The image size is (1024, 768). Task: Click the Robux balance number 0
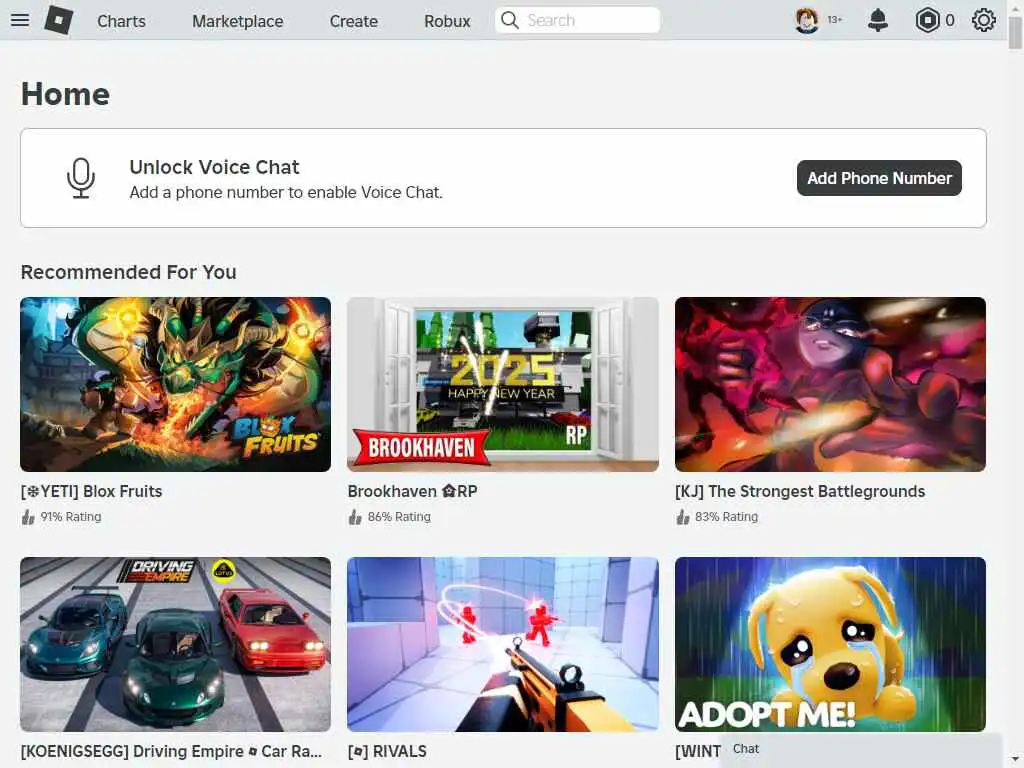coord(950,20)
